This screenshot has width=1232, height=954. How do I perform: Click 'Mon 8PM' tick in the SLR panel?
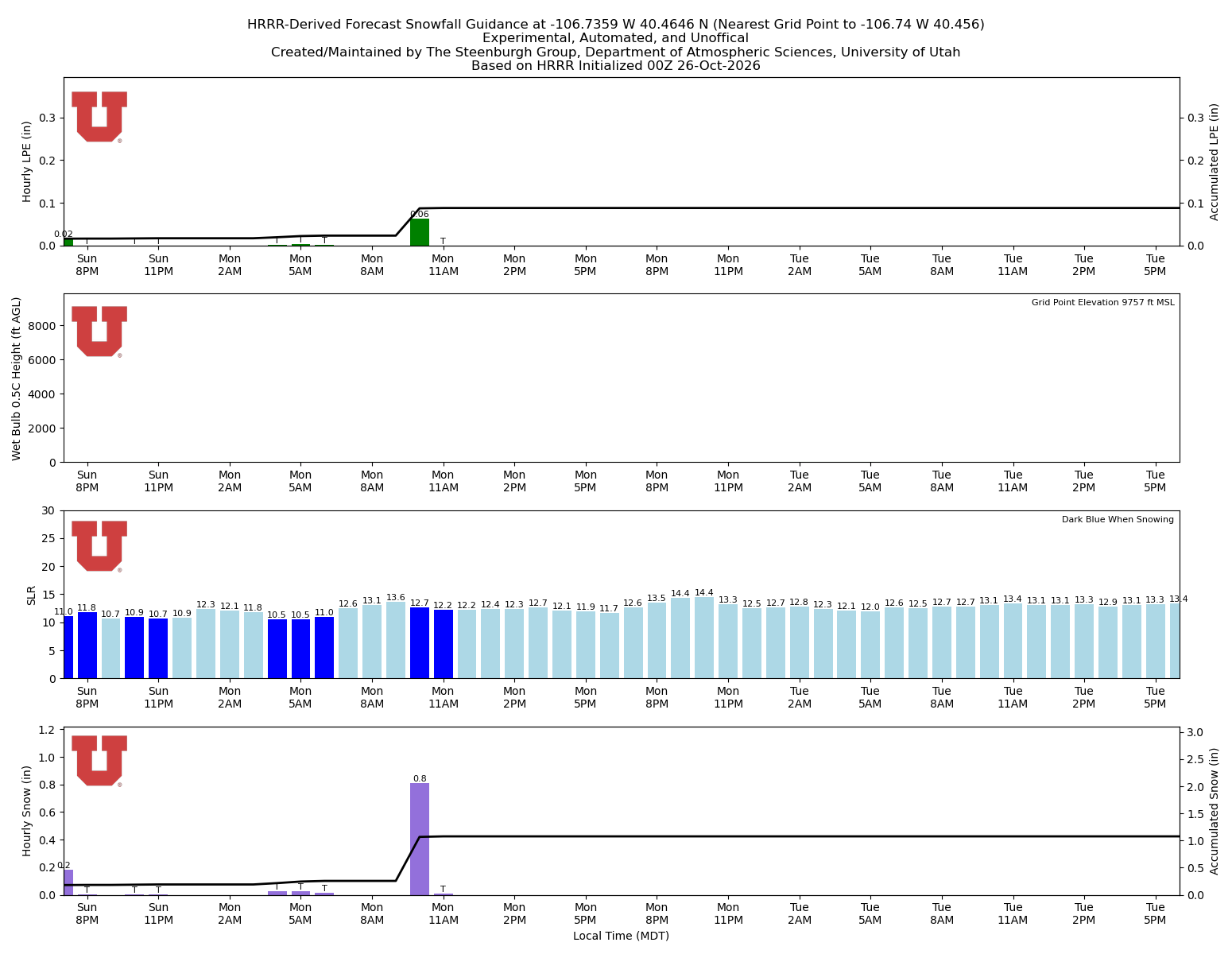(657, 697)
